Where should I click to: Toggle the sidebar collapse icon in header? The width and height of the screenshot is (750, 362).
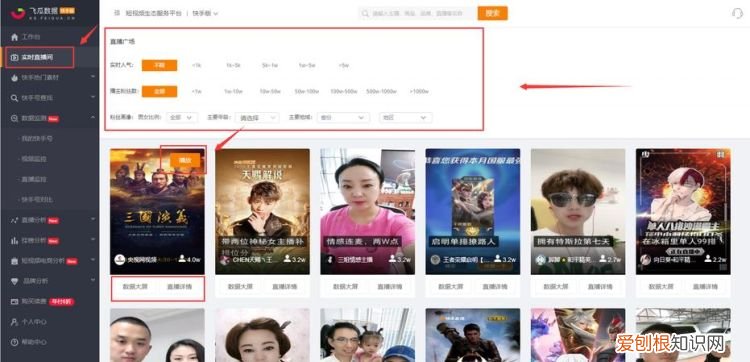pyautogui.click(x=116, y=13)
